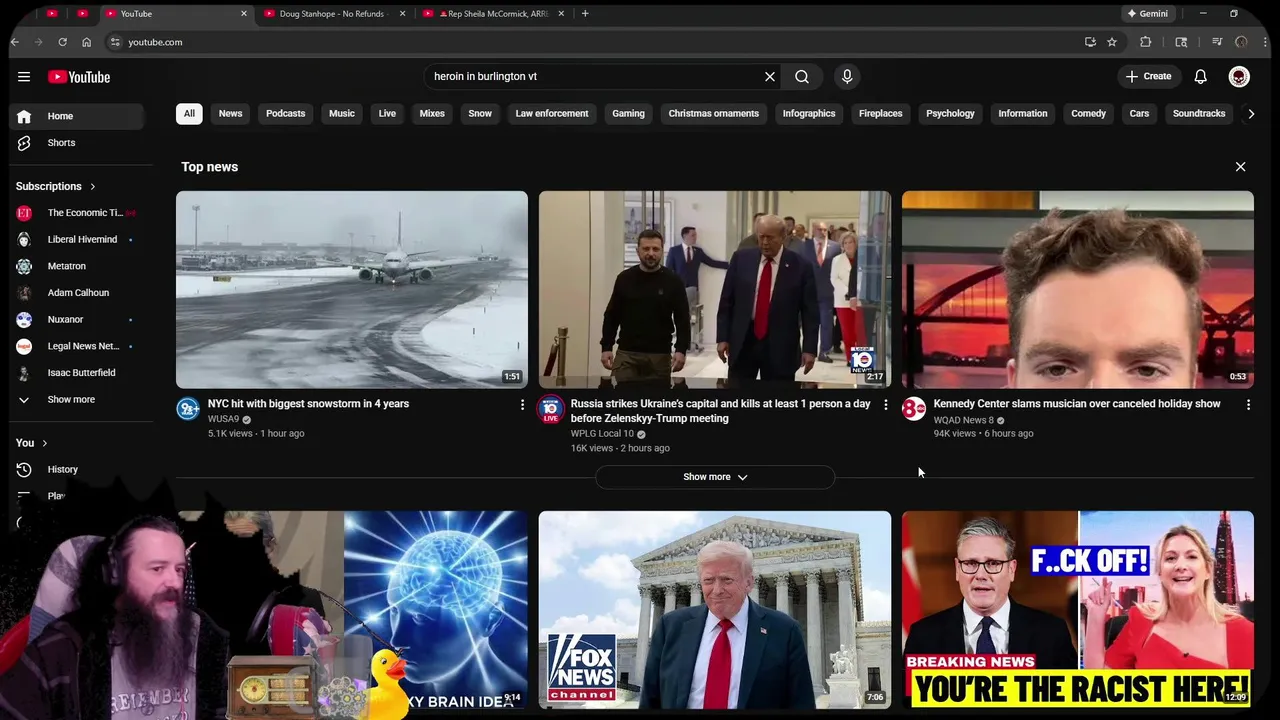The height and width of the screenshot is (720, 1280).
Task: Click the WPLG Local 10 channel avatar
Action: 551,409
